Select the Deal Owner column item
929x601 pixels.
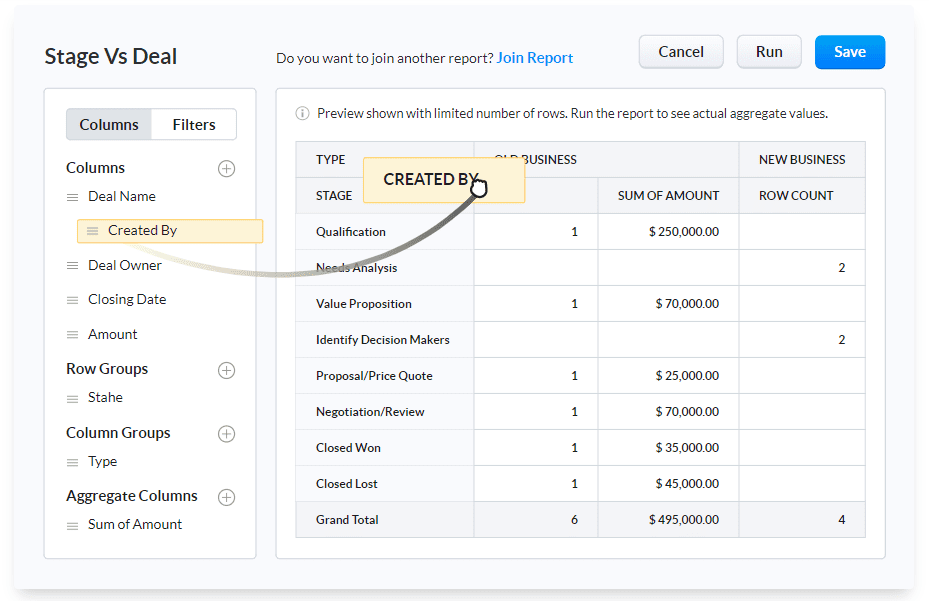coord(125,266)
